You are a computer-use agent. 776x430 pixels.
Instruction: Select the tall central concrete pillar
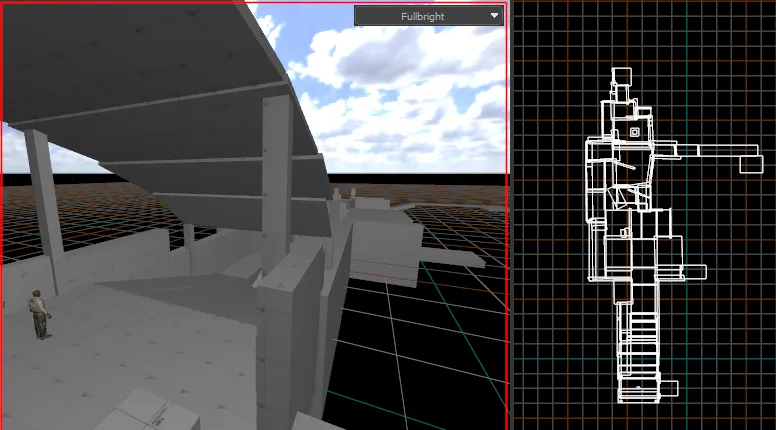pos(277,178)
